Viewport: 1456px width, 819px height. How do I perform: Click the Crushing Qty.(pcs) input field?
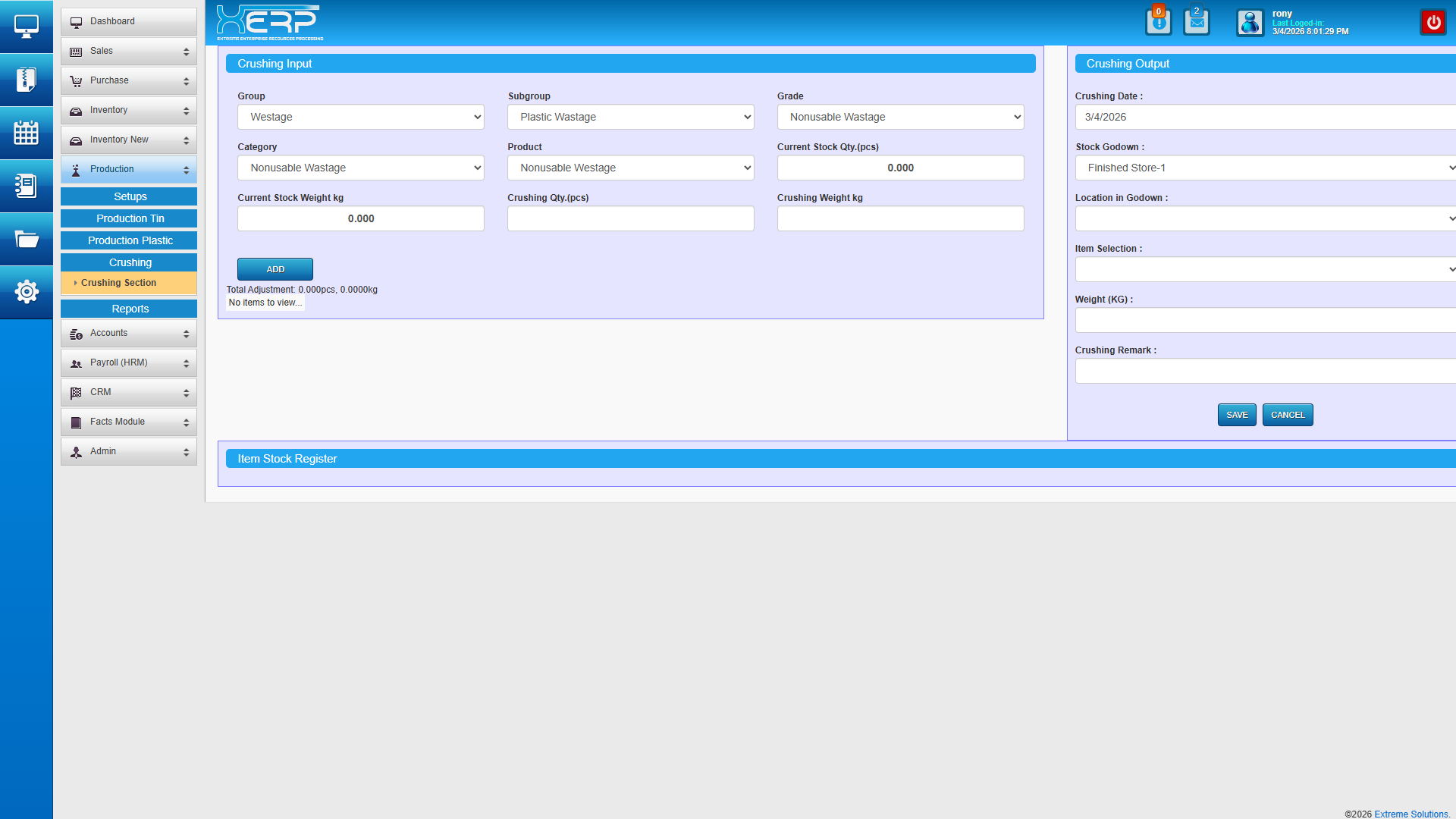point(630,218)
